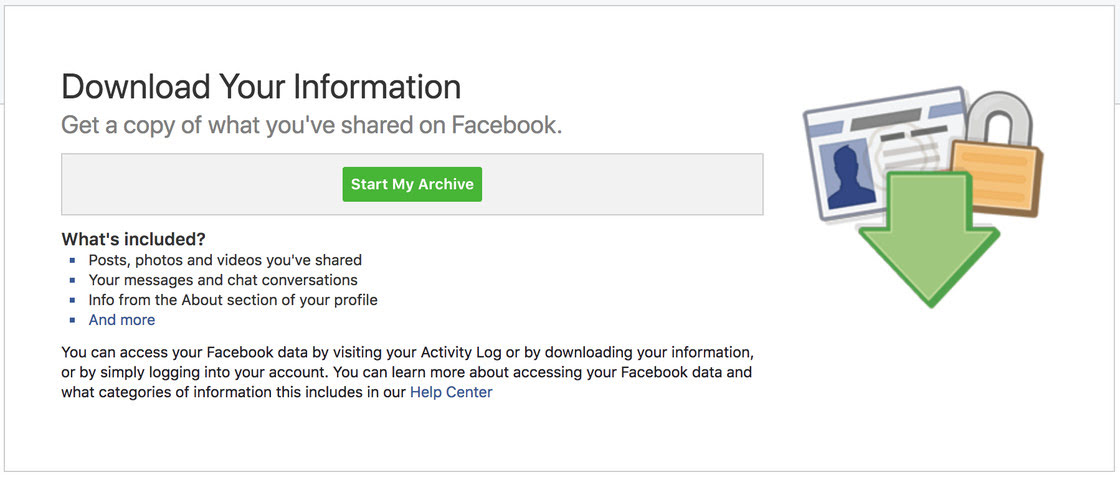
Task: Click bullet beside messages and chat conversations
Action: pyautogui.click(x=73, y=280)
